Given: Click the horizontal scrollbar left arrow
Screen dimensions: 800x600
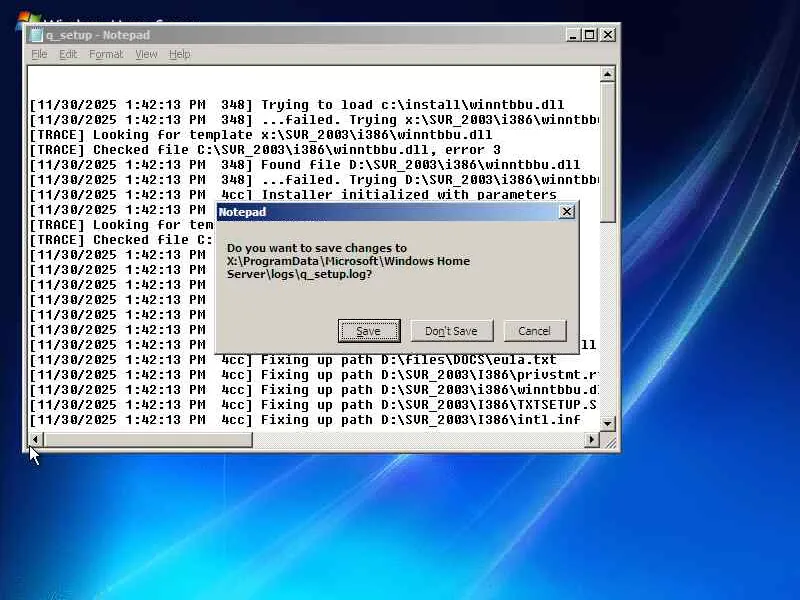Looking at the screenshot, I should [35, 439].
